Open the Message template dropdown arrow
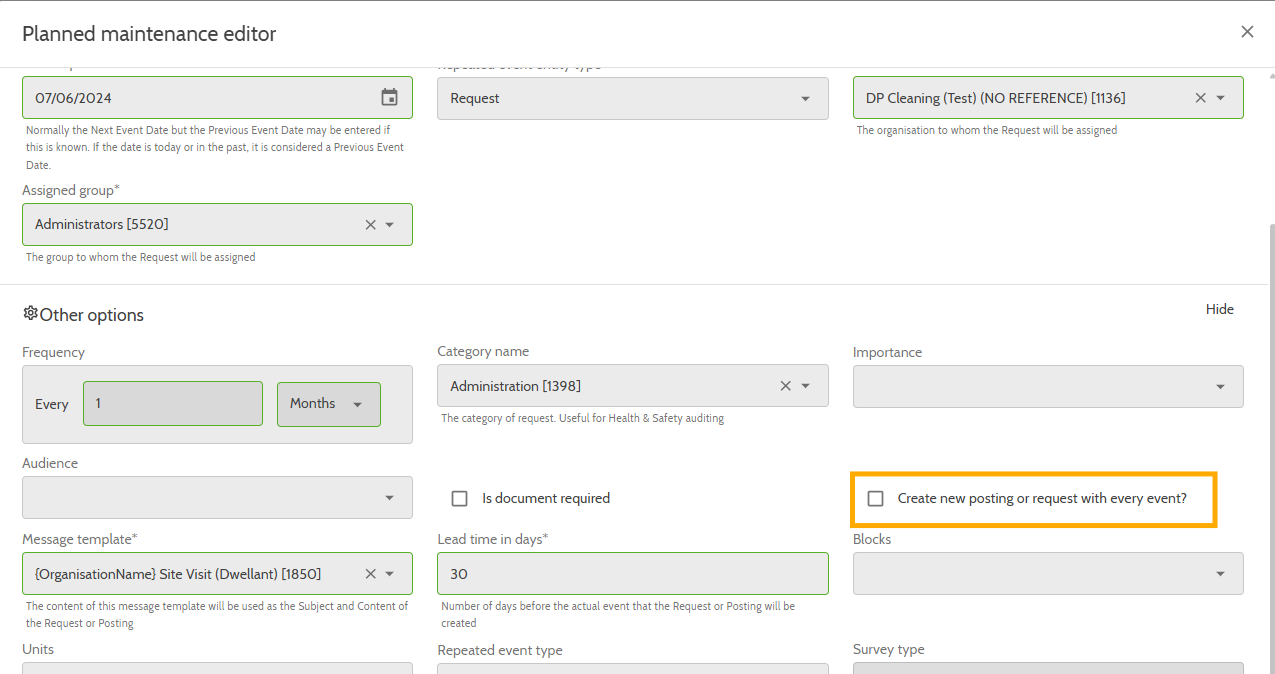The width and height of the screenshot is (1275, 674). 392,573
